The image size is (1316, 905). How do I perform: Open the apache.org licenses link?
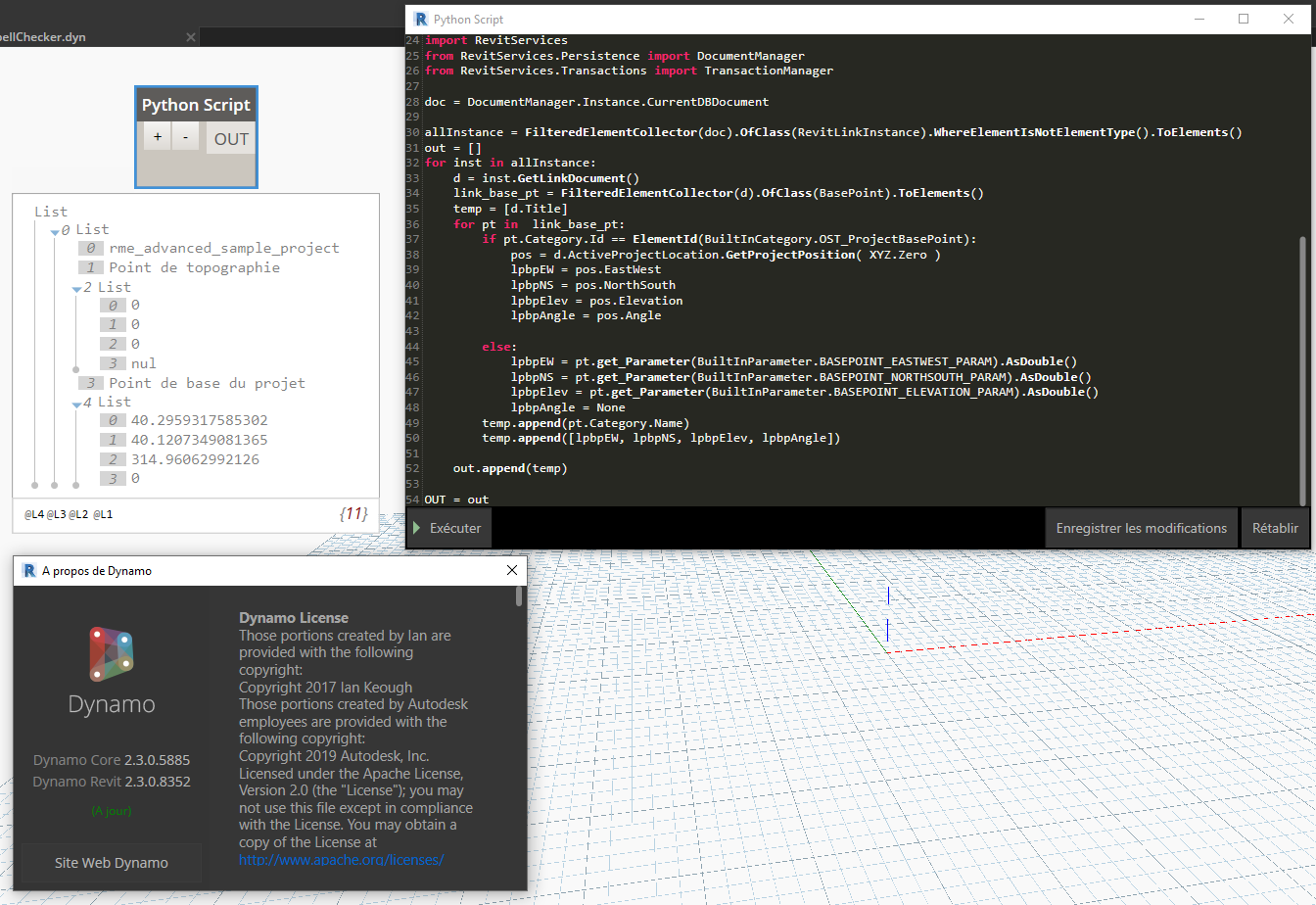tap(342, 859)
